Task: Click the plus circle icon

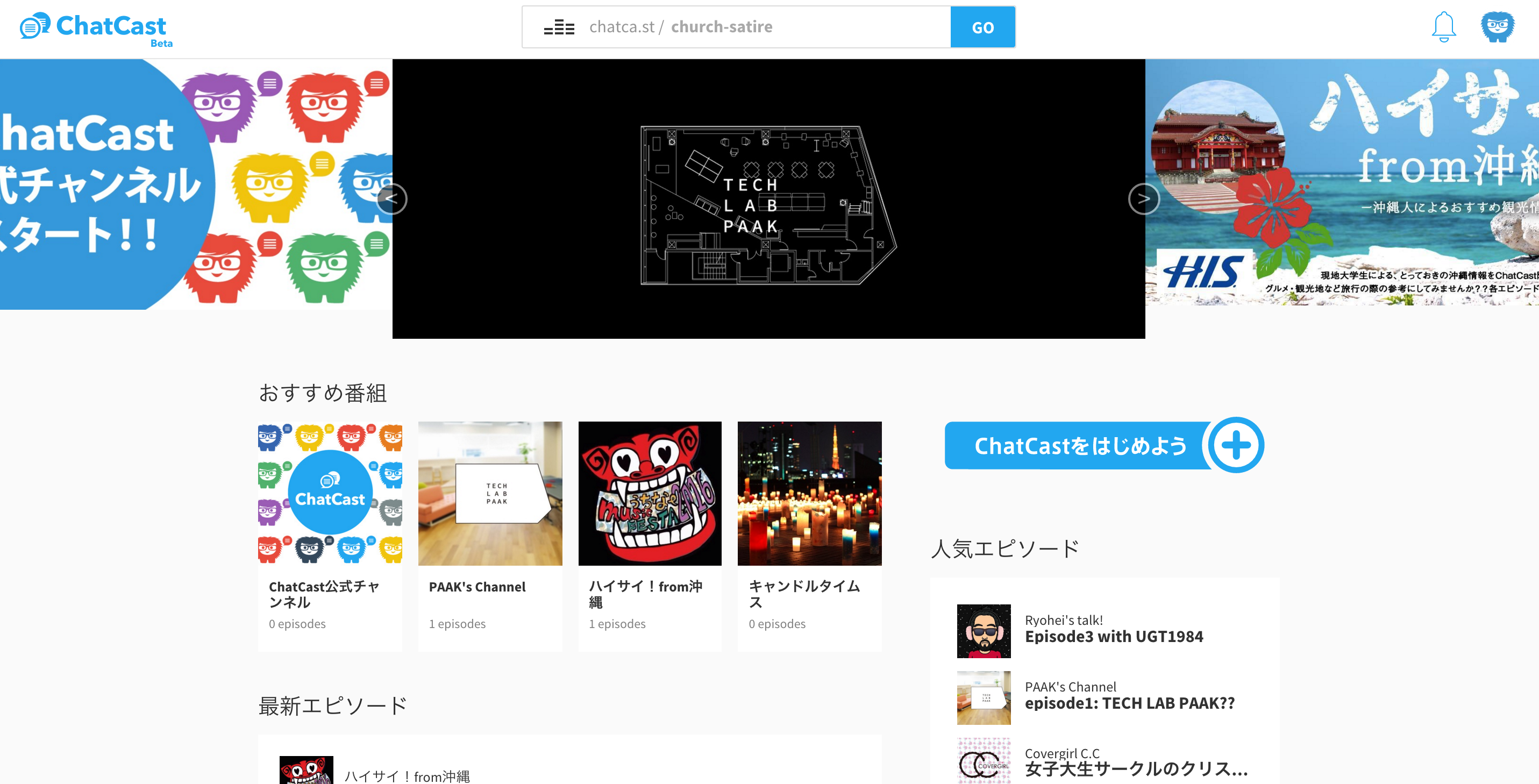Action: pos(1236,445)
